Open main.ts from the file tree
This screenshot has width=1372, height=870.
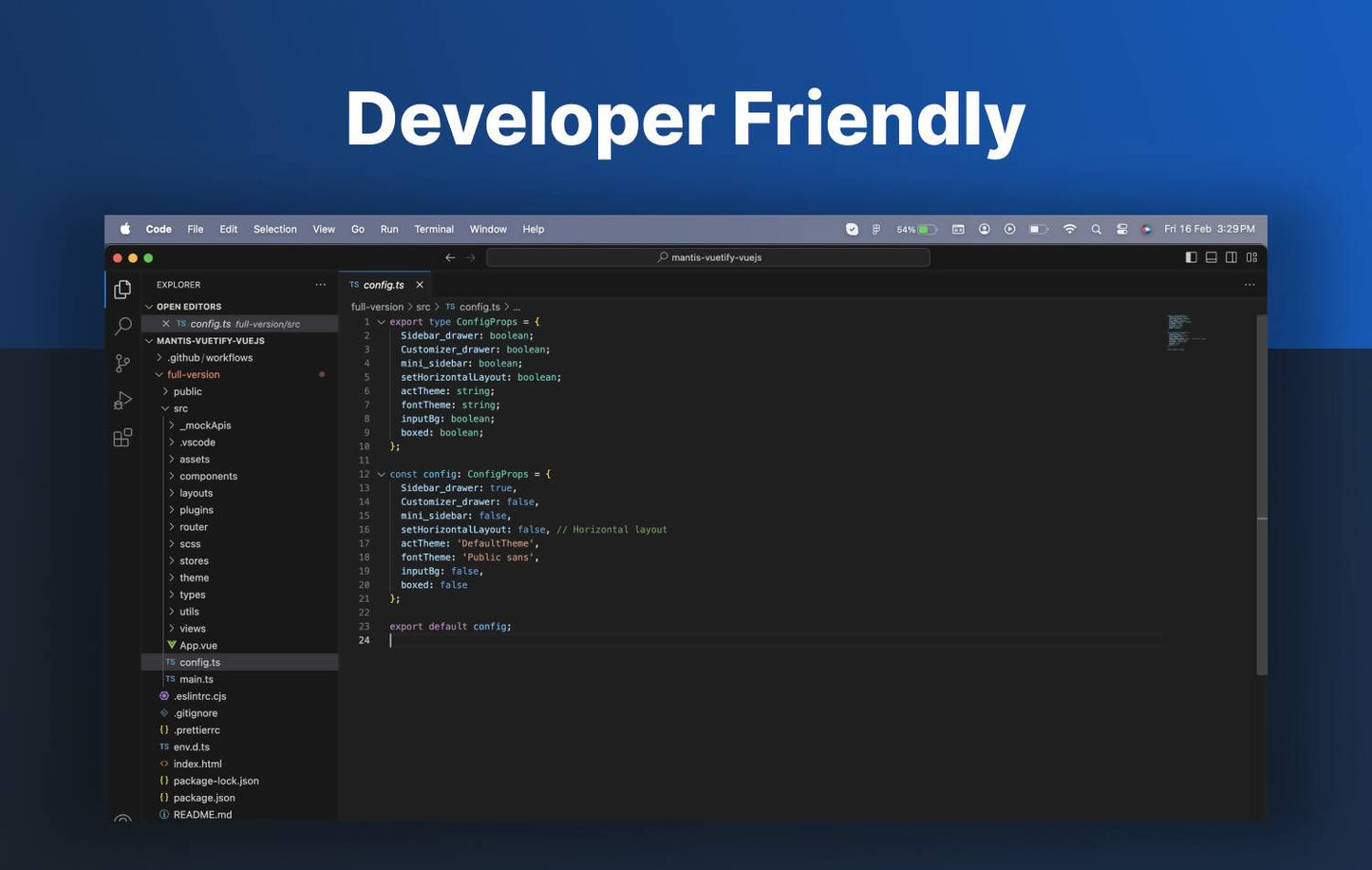197,680
